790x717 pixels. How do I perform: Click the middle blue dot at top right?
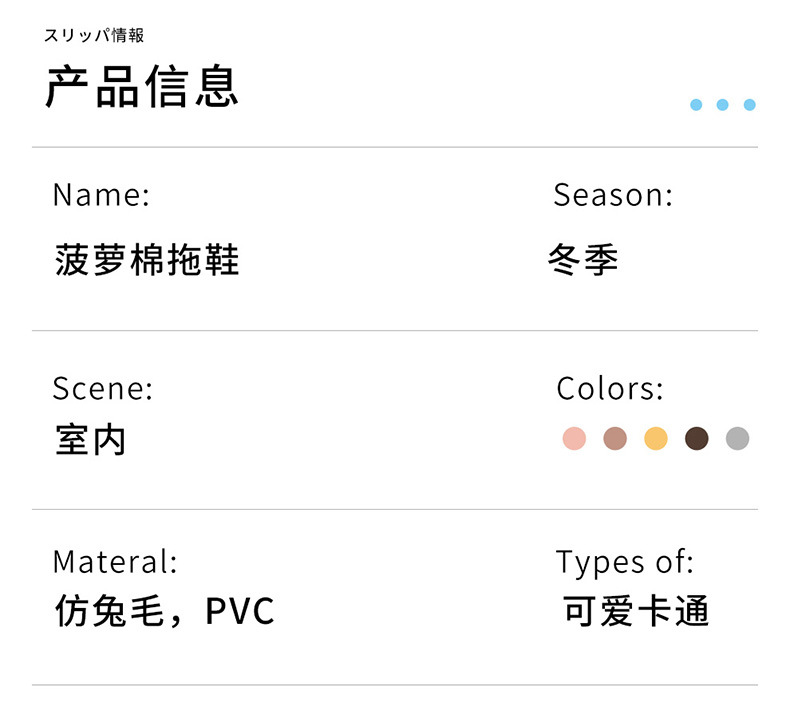(723, 105)
